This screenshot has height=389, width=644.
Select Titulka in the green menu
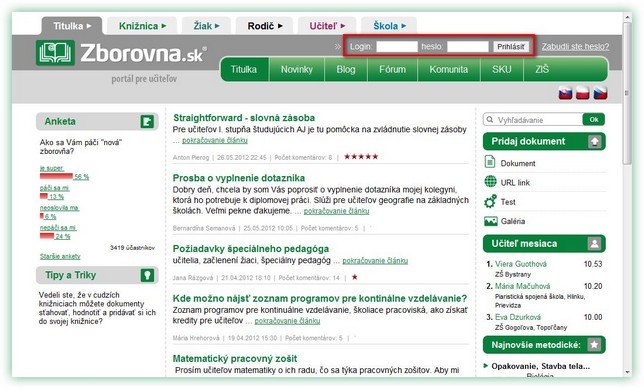[x=244, y=69]
